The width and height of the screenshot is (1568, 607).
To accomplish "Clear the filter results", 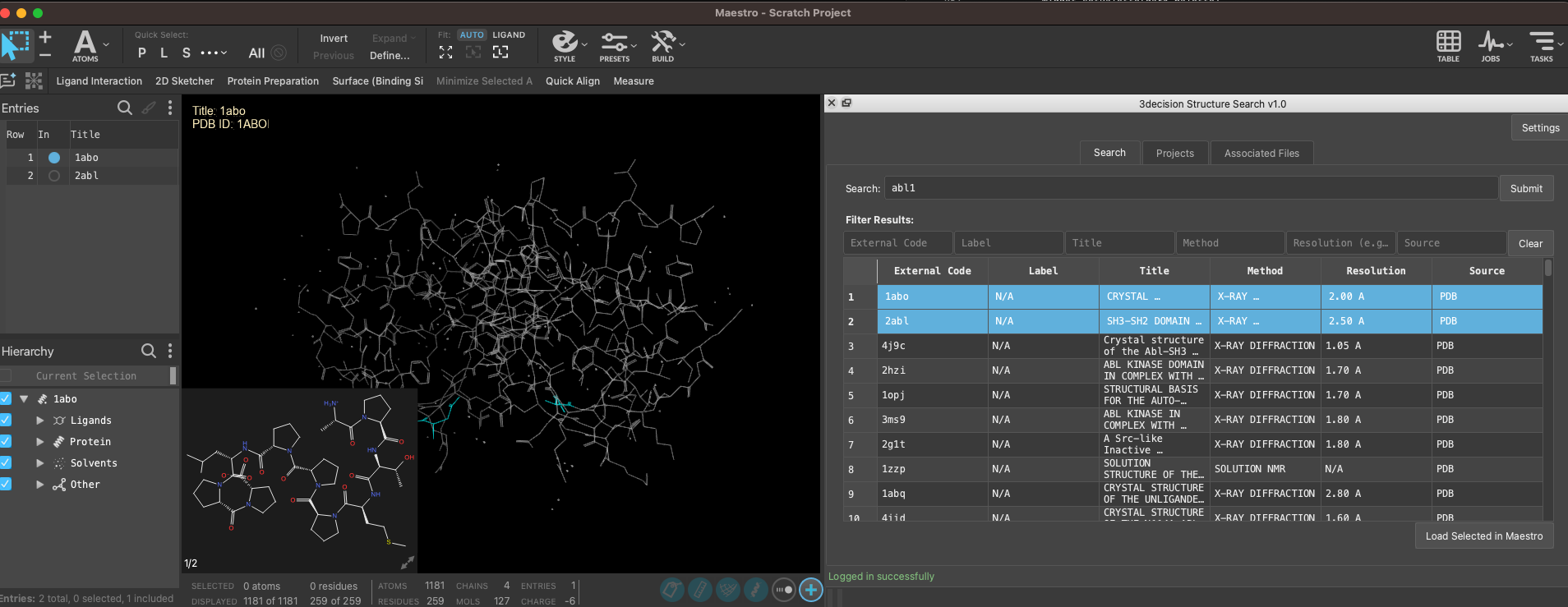I will (1530, 243).
